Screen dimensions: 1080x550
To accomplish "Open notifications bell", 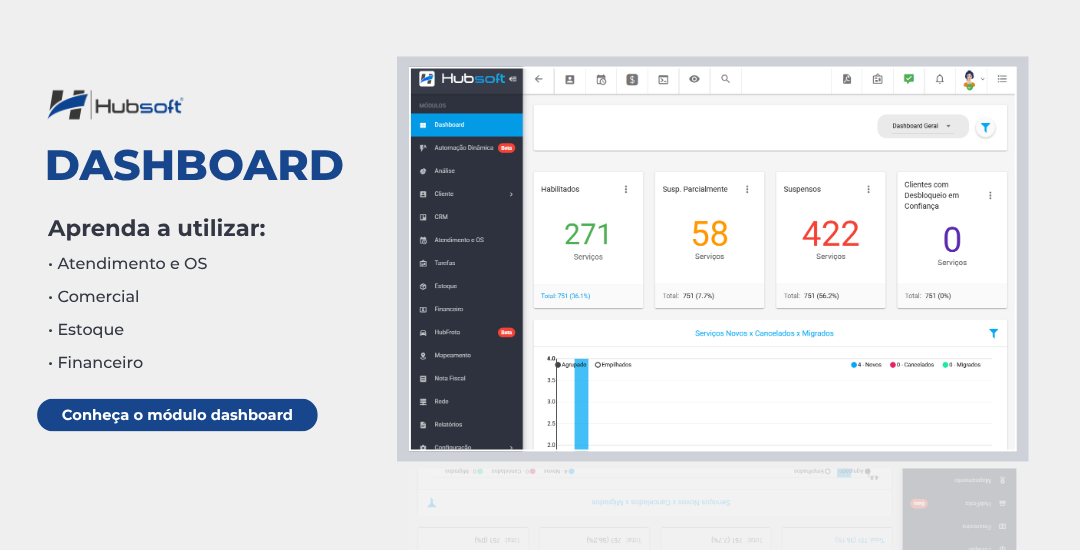I will (939, 79).
